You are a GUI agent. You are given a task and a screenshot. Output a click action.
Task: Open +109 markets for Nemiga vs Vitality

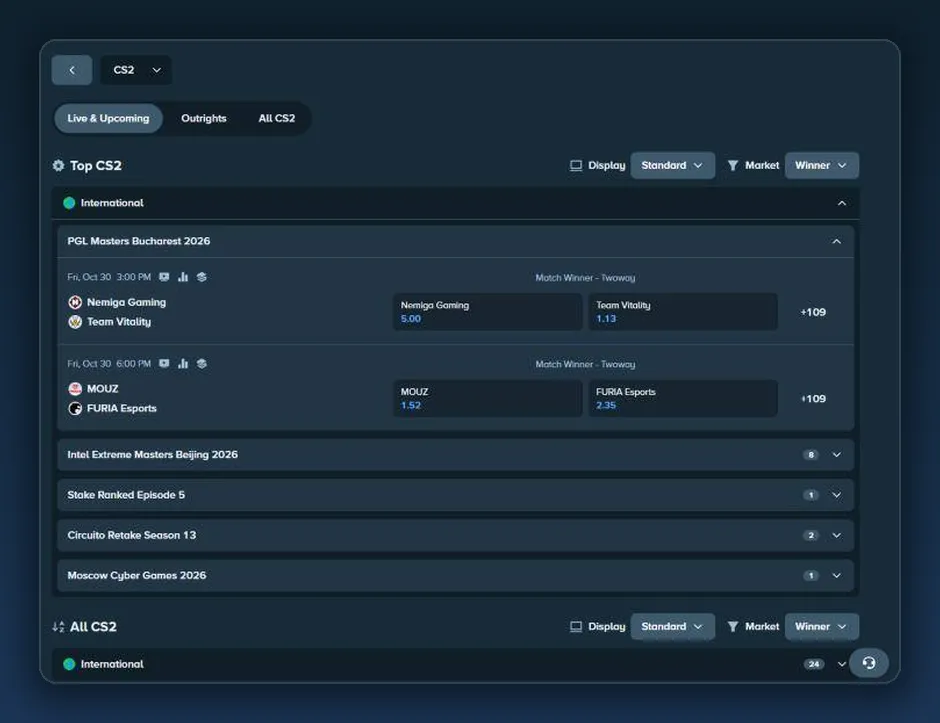point(813,312)
